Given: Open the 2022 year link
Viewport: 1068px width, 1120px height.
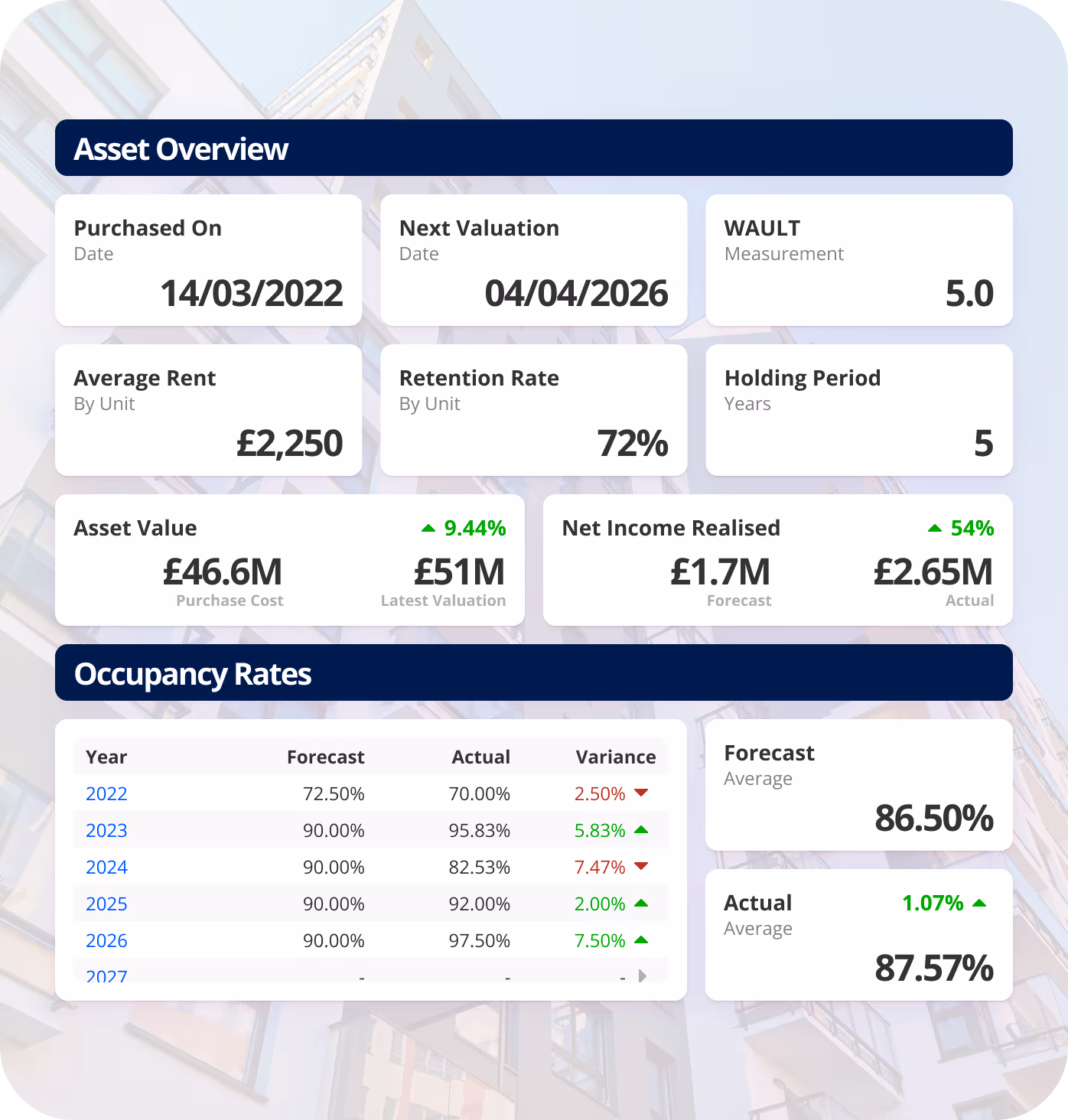Looking at the screenshot, I should [x=106, y=793].
